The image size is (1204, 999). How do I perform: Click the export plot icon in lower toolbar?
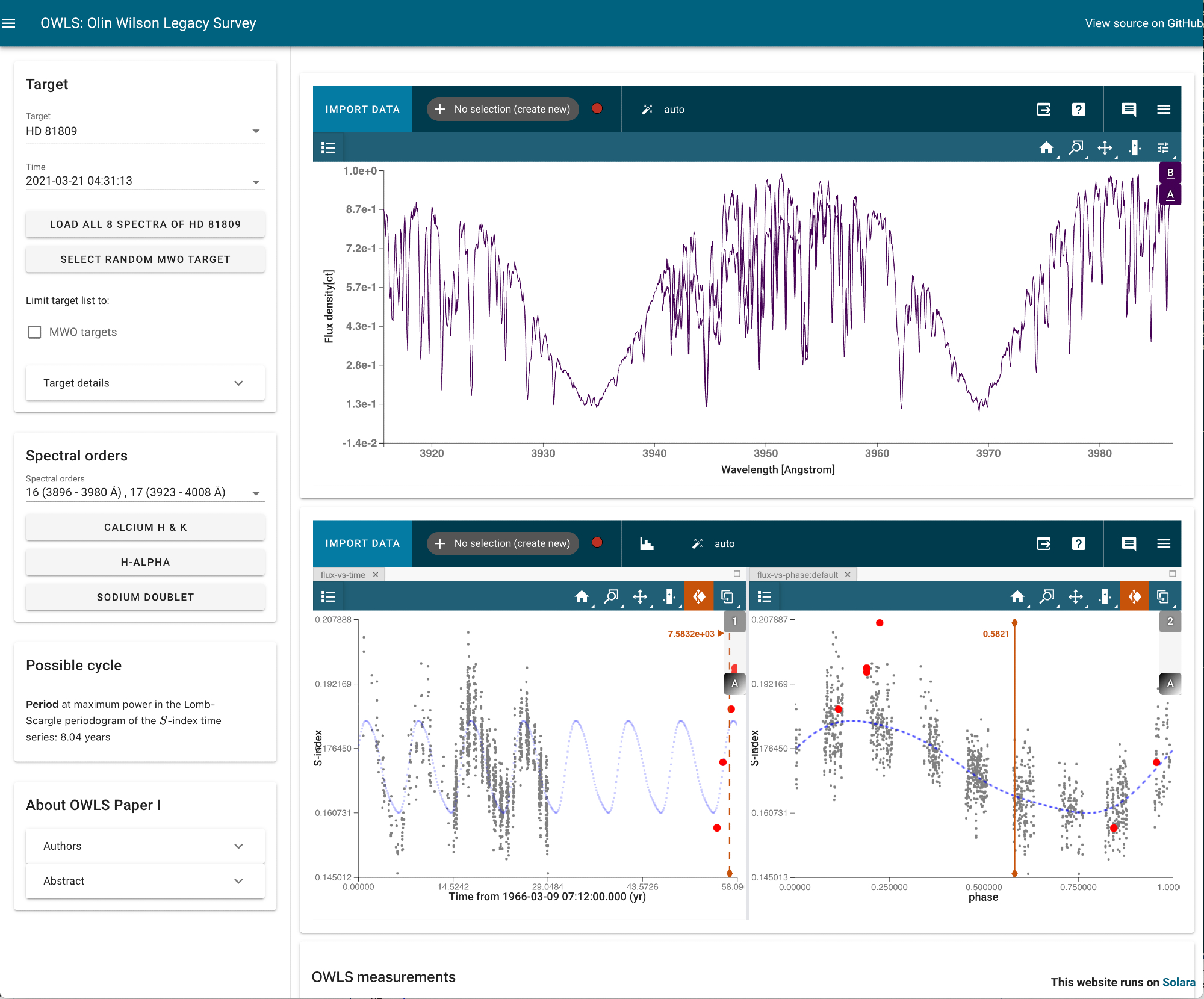(1044, 544)
